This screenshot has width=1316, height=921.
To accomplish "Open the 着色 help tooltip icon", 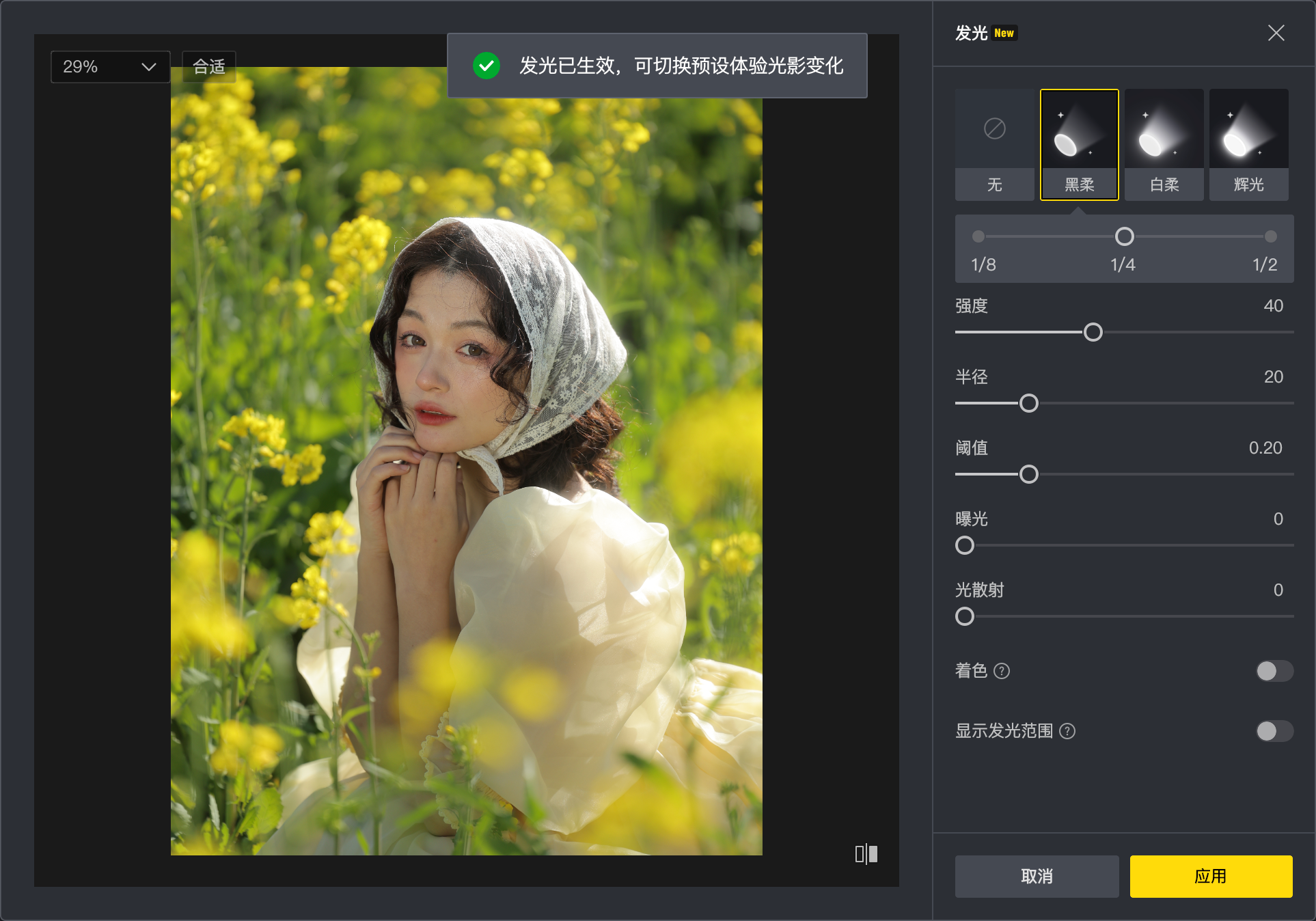I will pyautogui.click(x=1003, y=671).
